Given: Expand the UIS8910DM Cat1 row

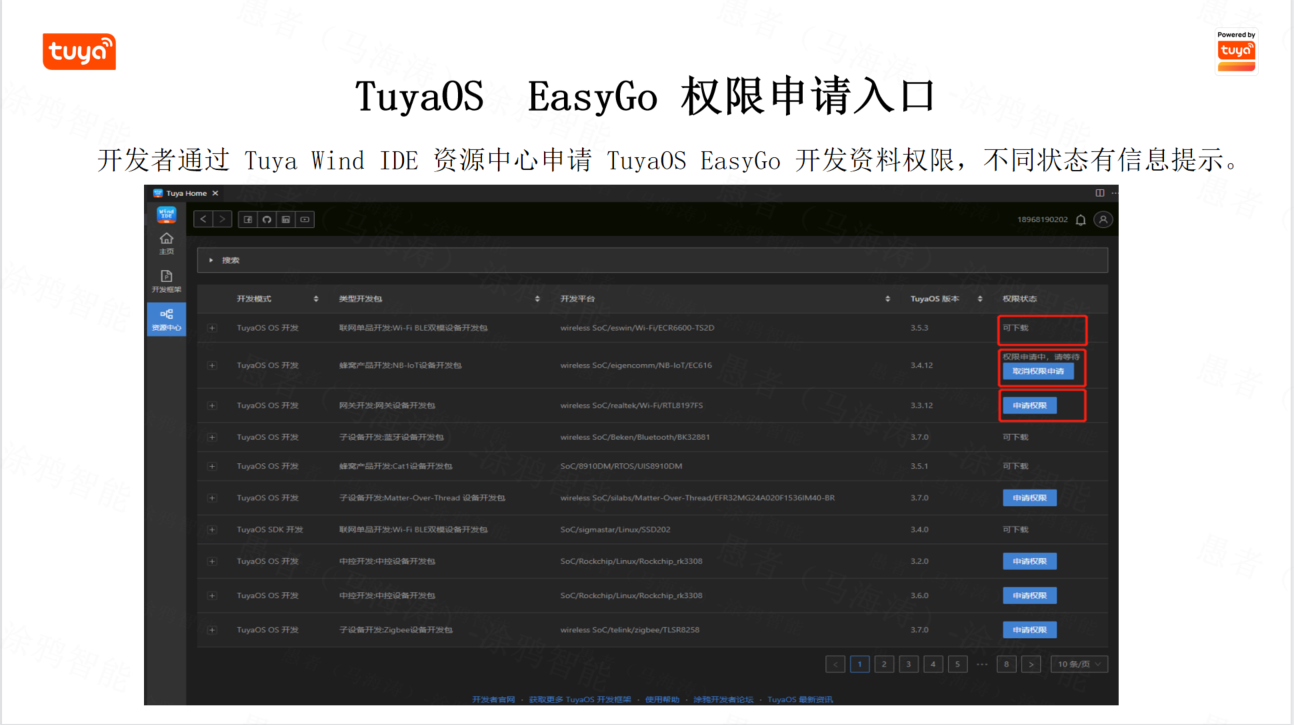Looking at the screenshot, I should click(x=211, y=466).
